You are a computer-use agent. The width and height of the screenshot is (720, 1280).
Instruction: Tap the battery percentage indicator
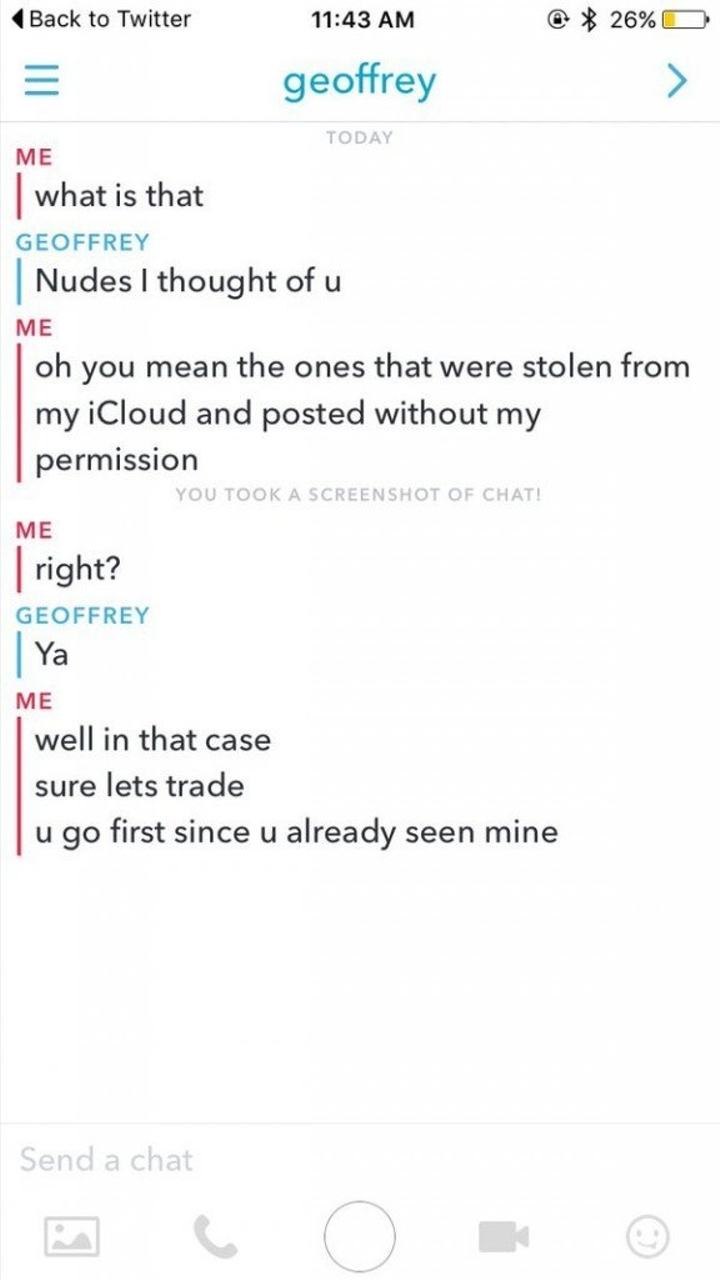[633, 20]
